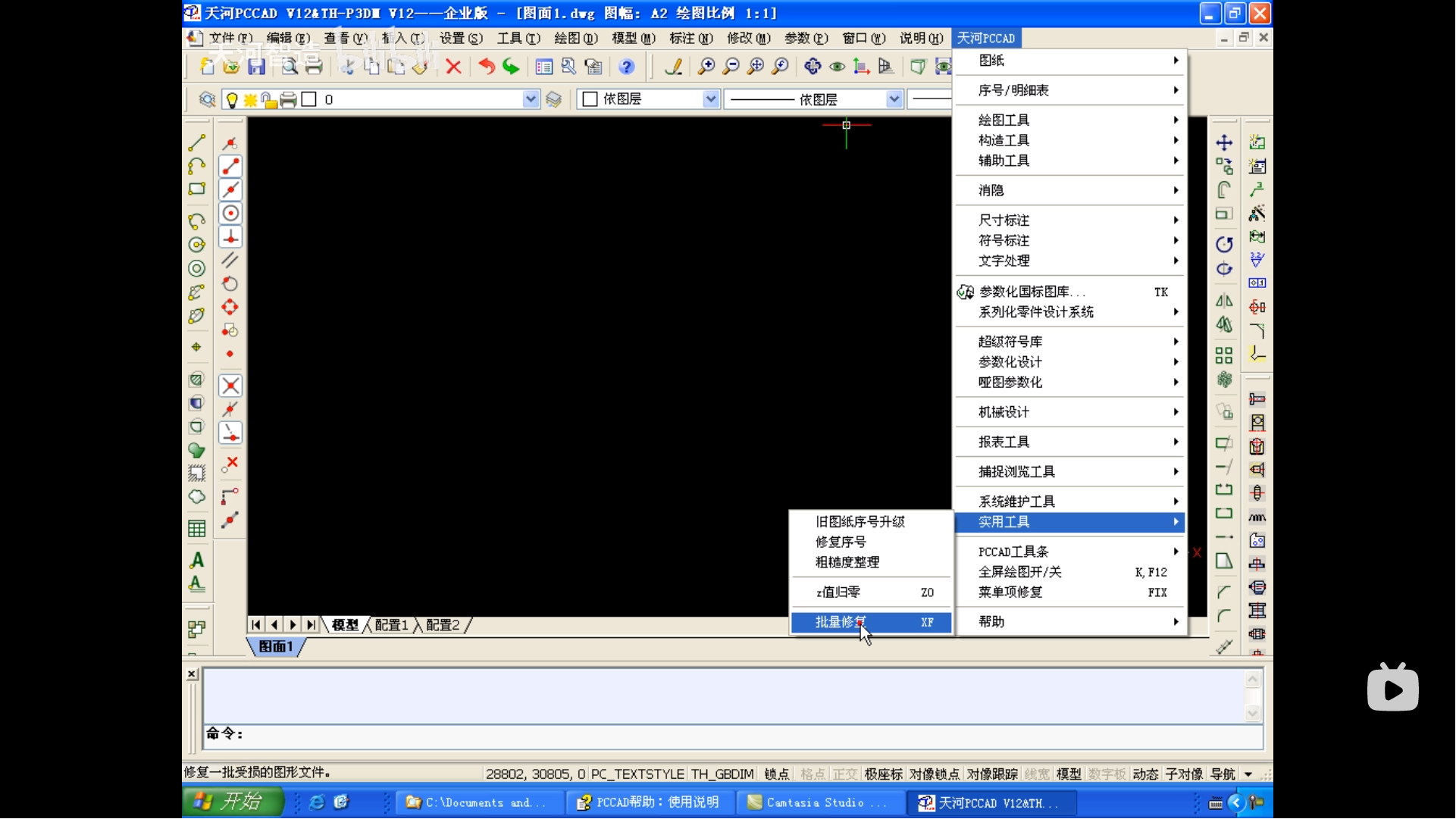
Task: Switch to Camtasia Studio in the taskbar
Action: pos(820,803)
